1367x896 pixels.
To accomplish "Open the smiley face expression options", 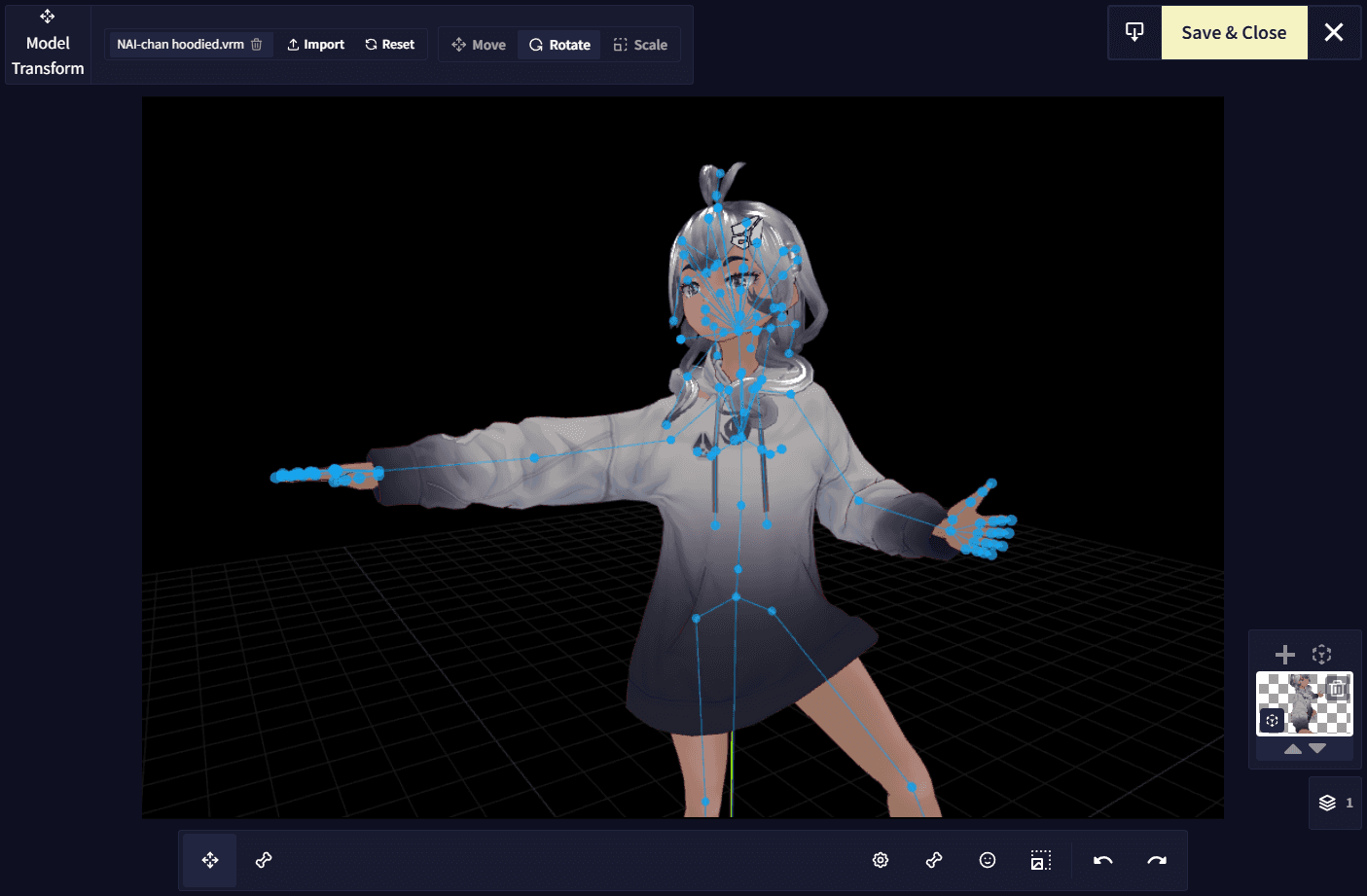I will (x=988, y=860).
